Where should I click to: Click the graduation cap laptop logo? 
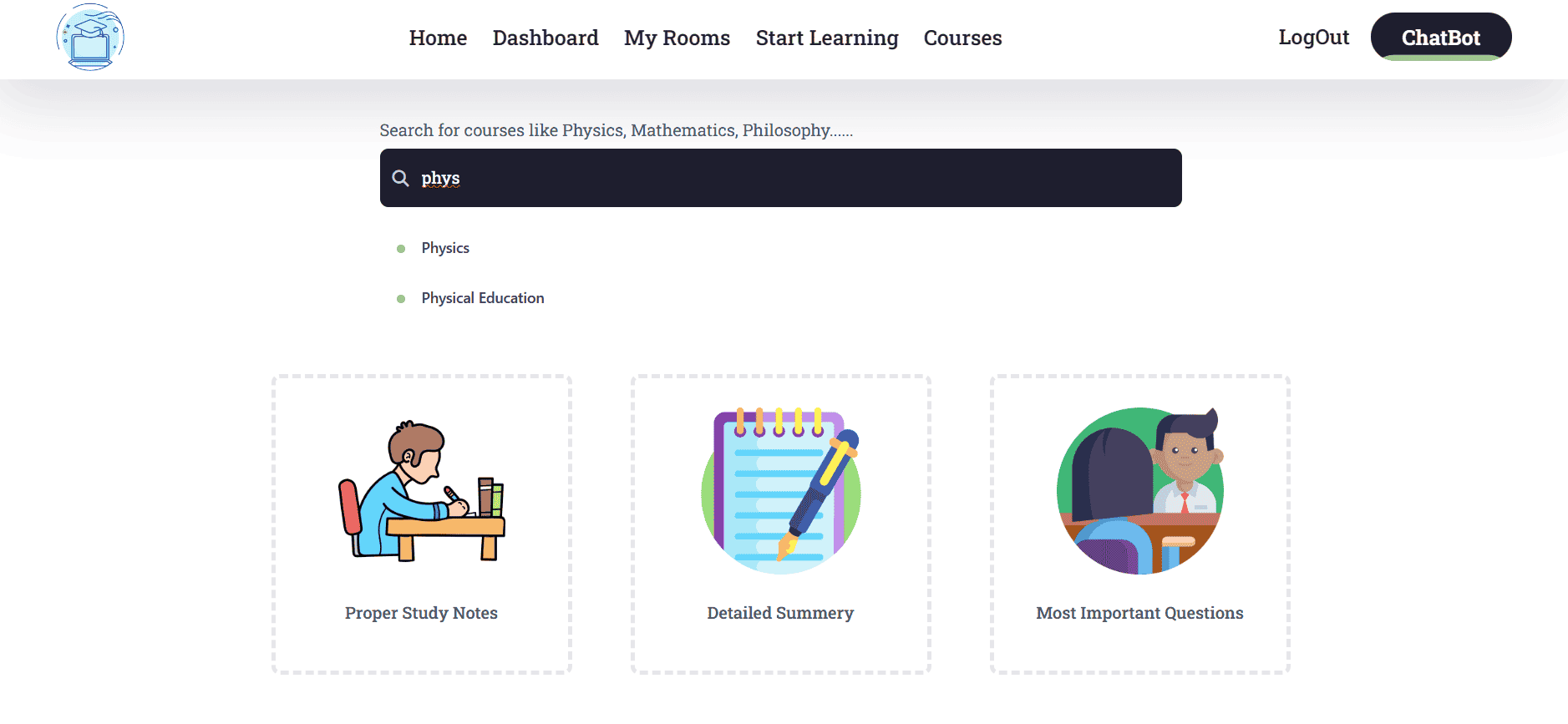pos(90,38)
